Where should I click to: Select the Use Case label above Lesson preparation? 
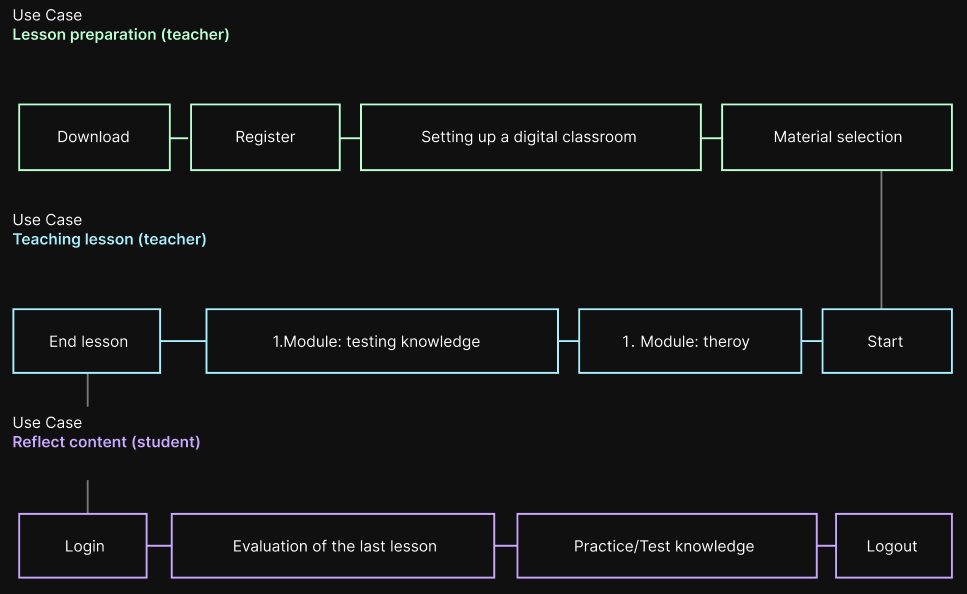tap(47, 15)
